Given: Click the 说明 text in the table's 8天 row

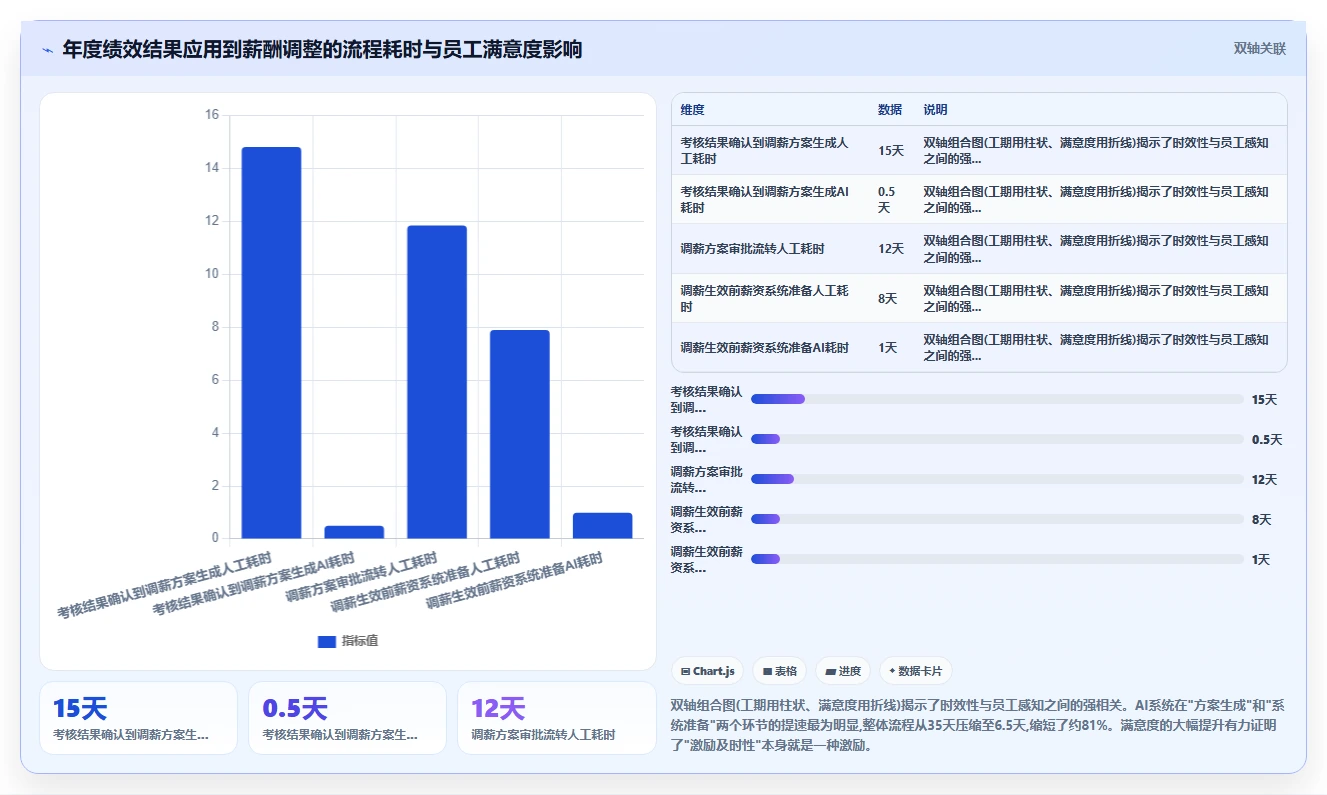Looking at the screenshot, I should tap(1096, 298).
